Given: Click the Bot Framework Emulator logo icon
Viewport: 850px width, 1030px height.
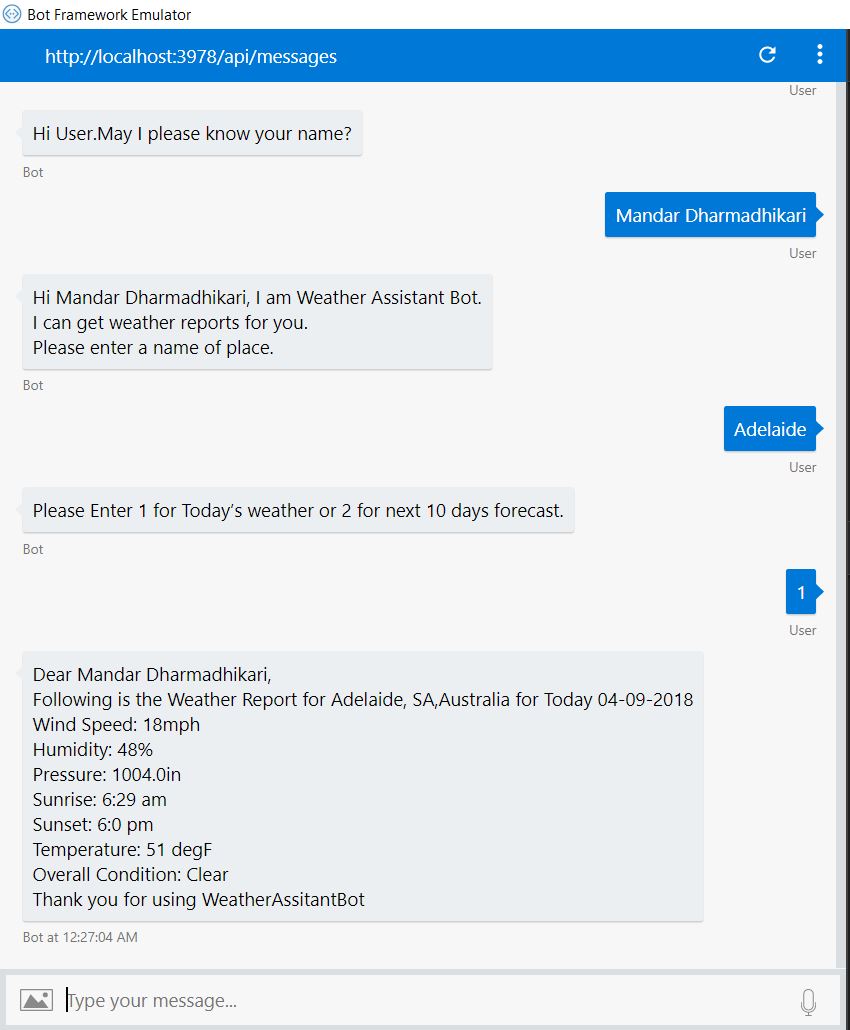Looking at the screenshot, I should (12, 14).
